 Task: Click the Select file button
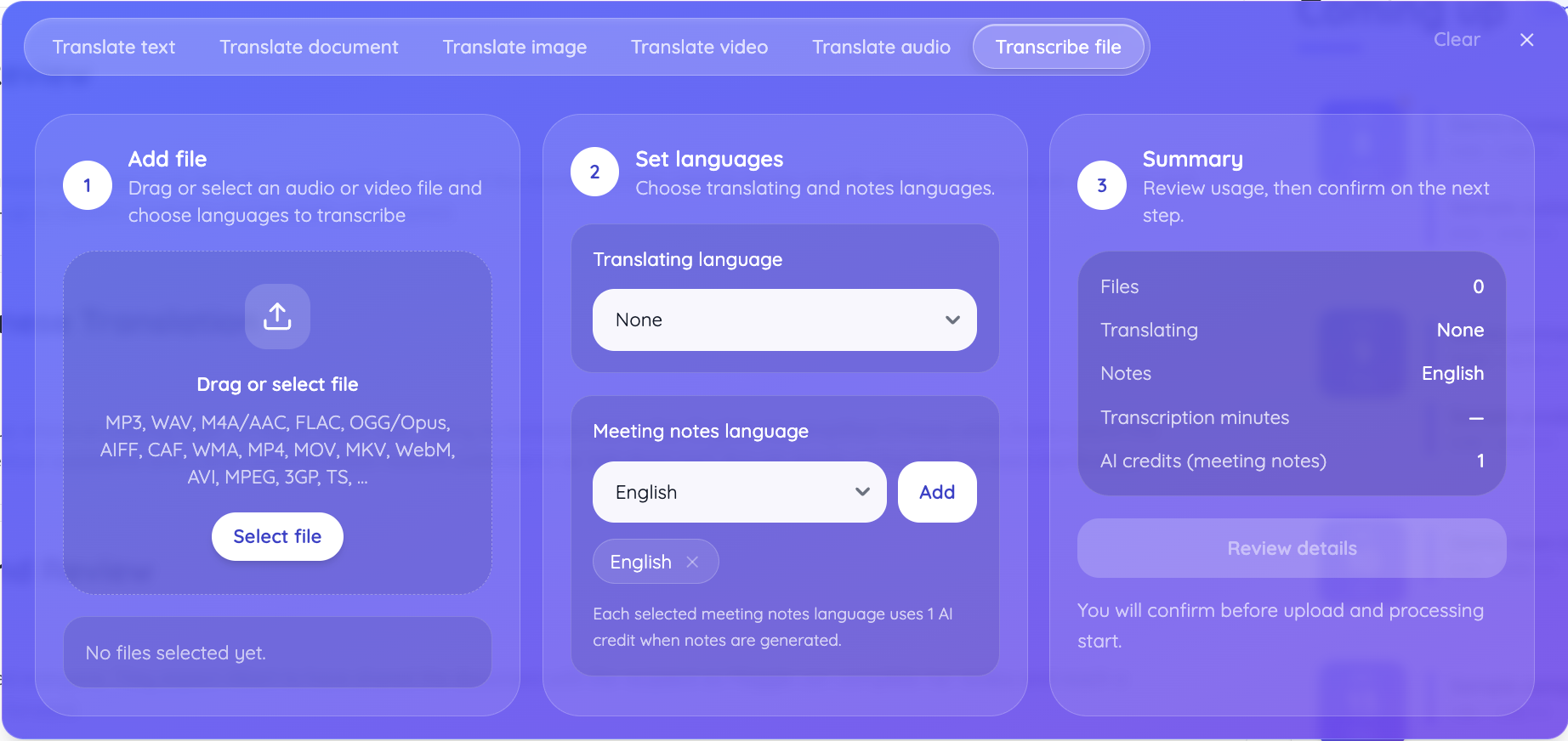pos(277,536)
